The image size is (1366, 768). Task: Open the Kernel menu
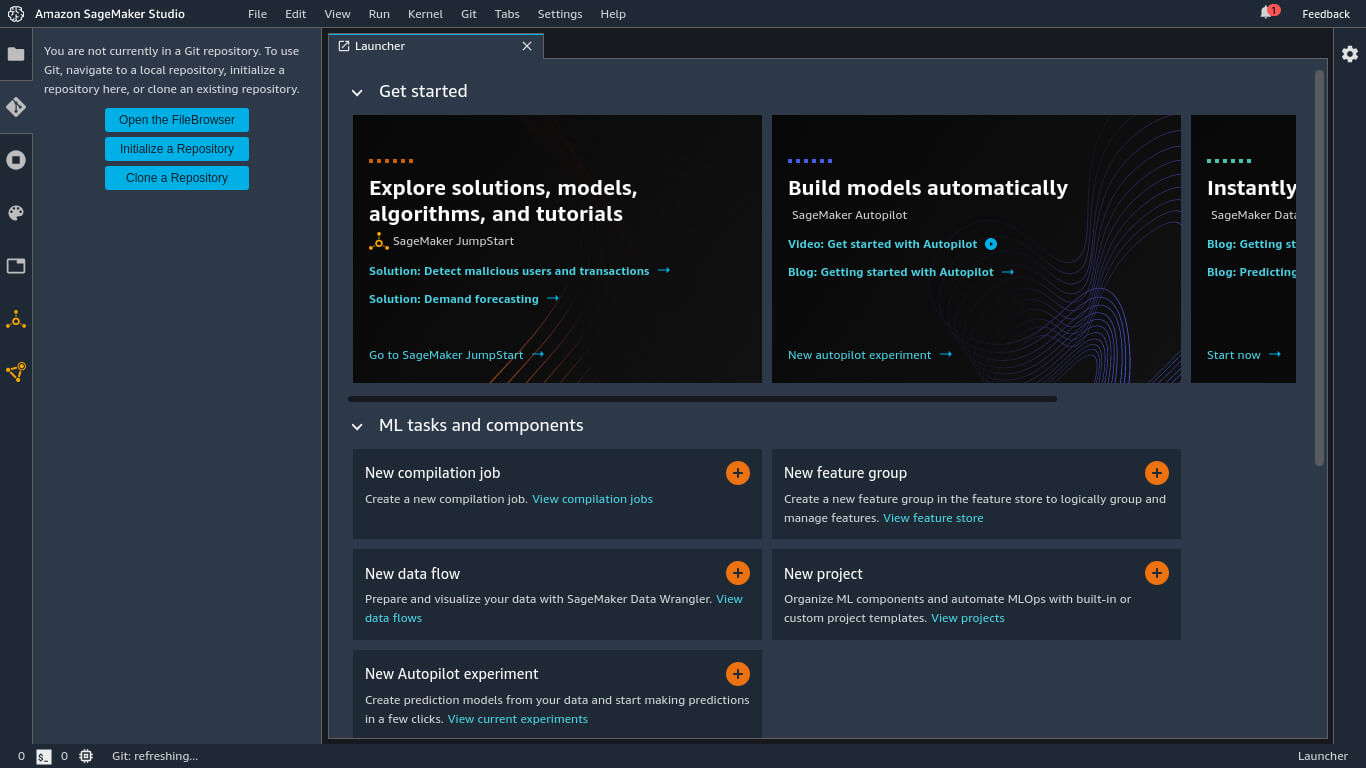[425, 14]
